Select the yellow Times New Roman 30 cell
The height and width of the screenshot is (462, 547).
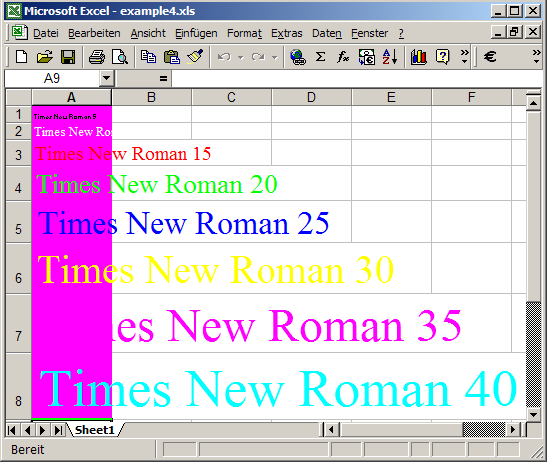tap(72, 268)
